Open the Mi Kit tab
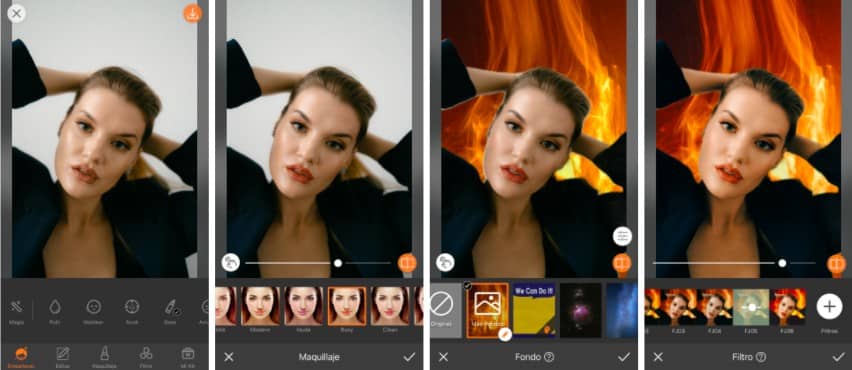 point(187,357)
